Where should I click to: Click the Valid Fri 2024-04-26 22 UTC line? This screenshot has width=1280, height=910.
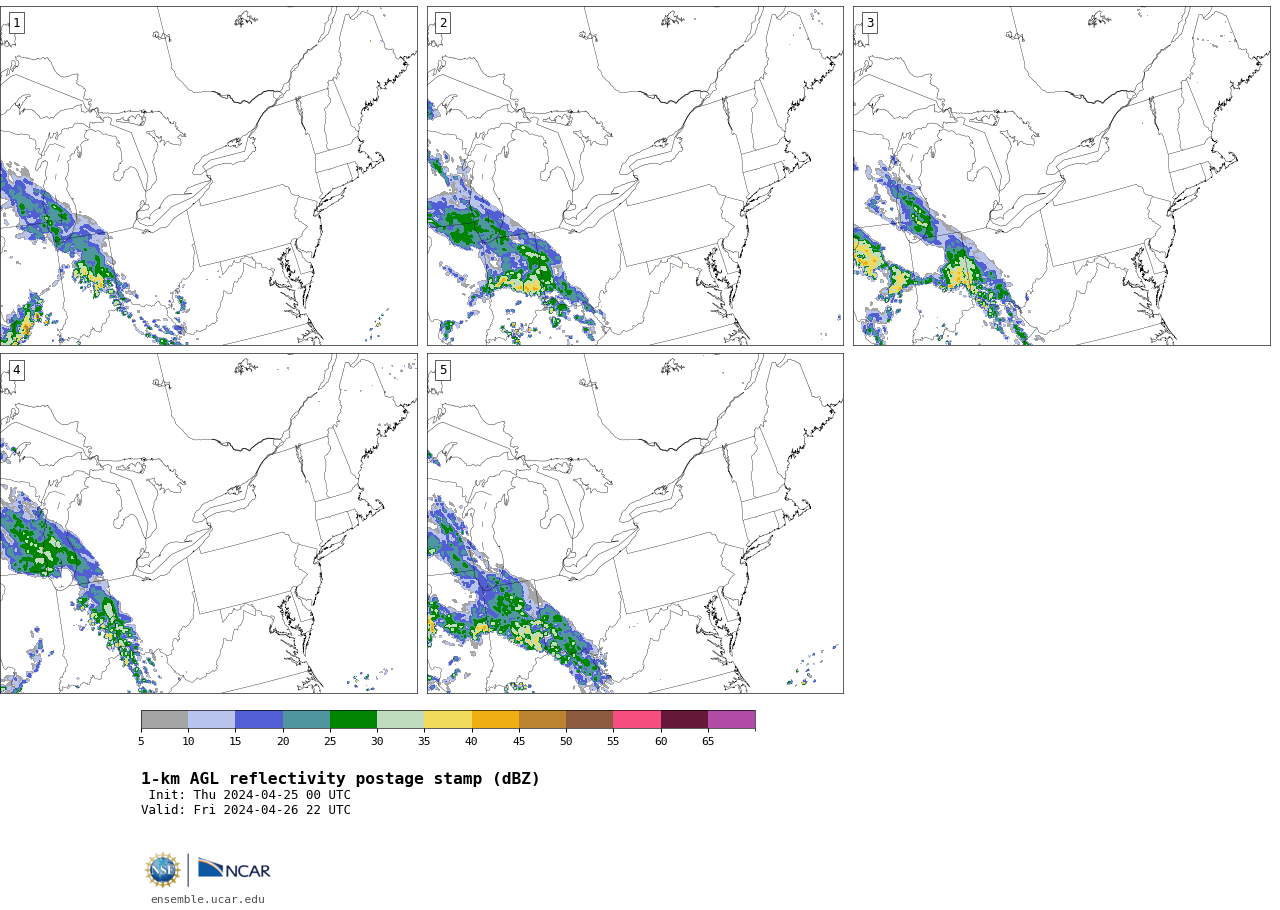pos(246,810)
